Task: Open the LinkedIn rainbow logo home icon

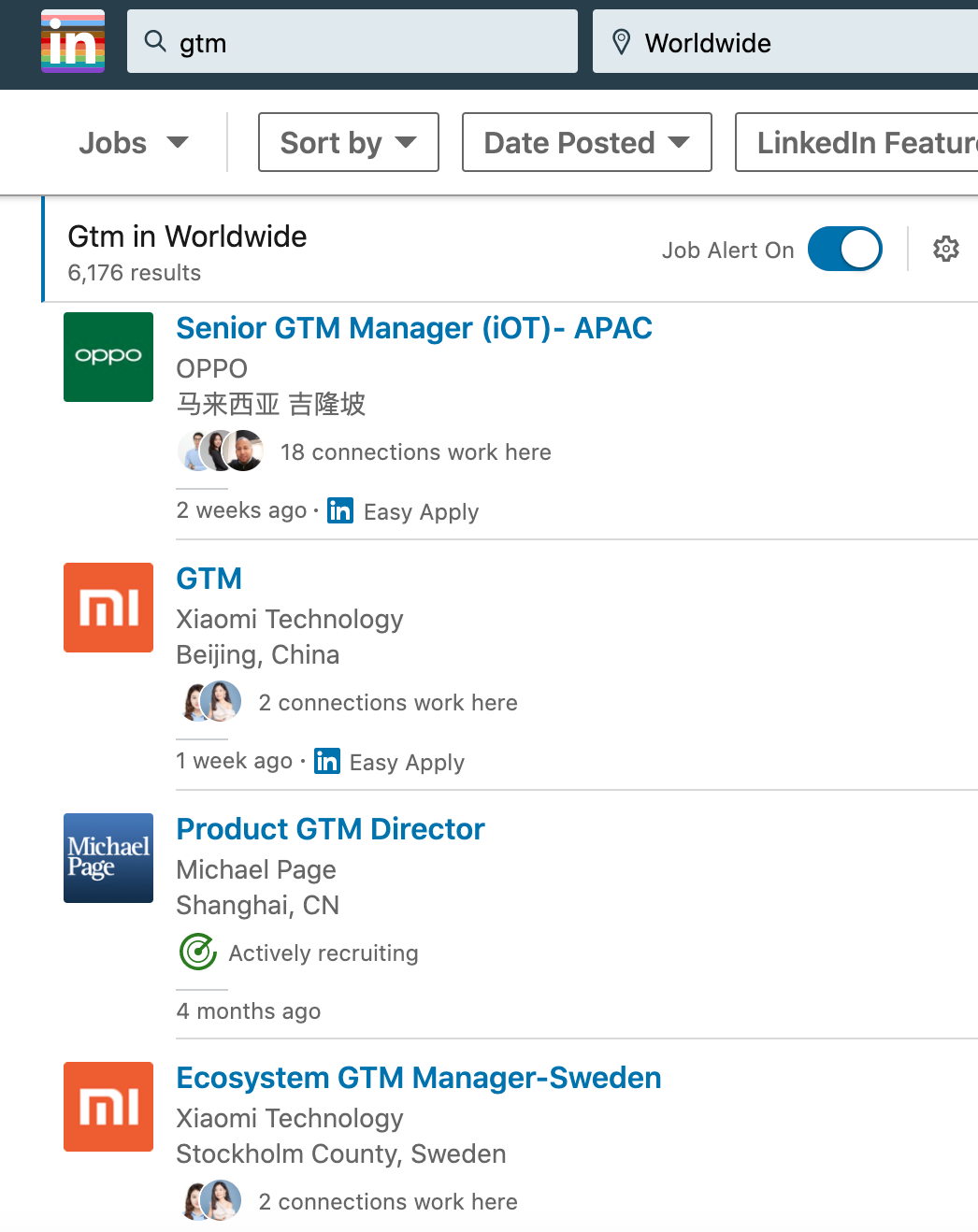Action: (x=73, y=41)
